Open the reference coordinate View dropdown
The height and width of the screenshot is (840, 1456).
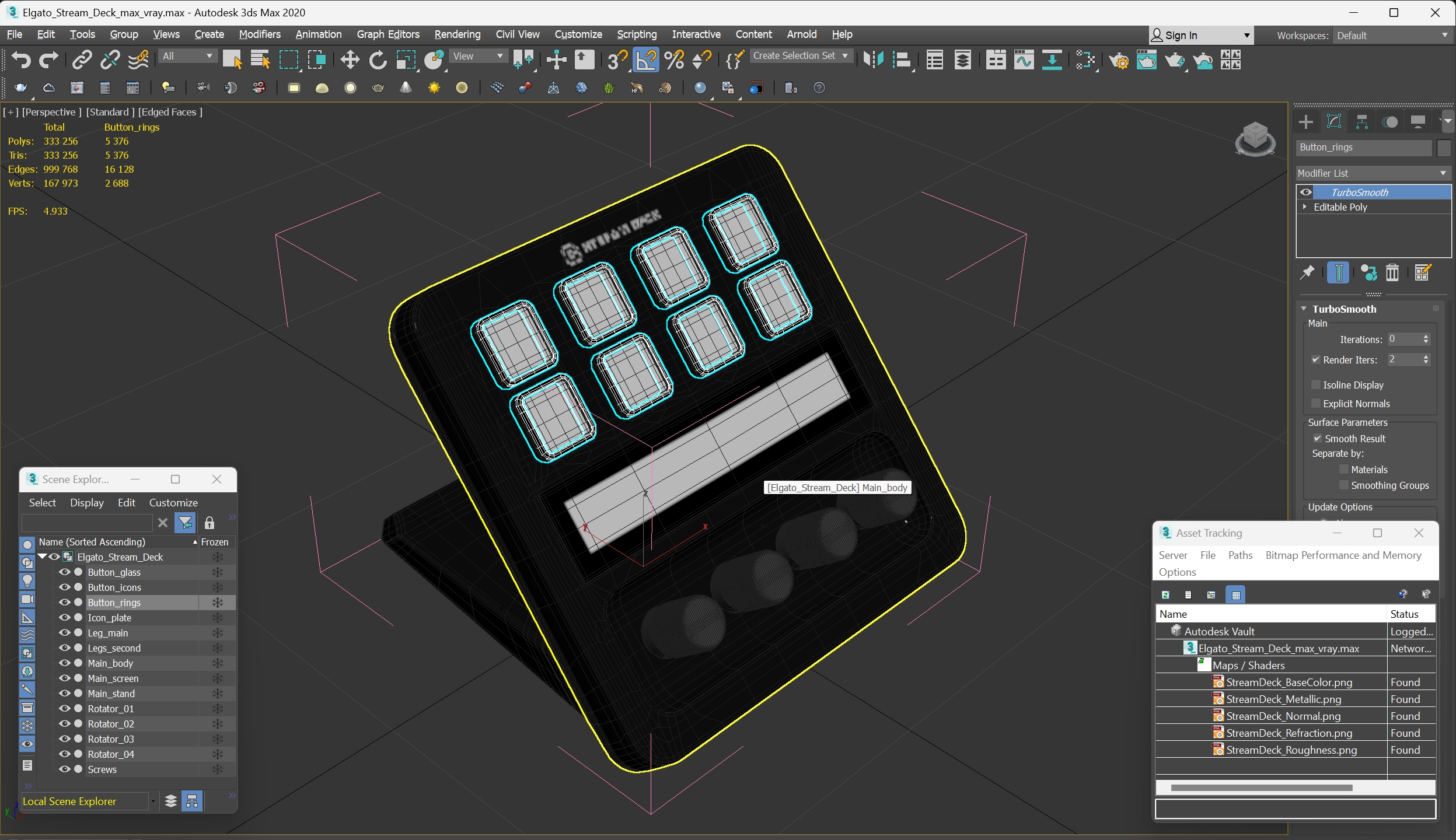(478, 56)
